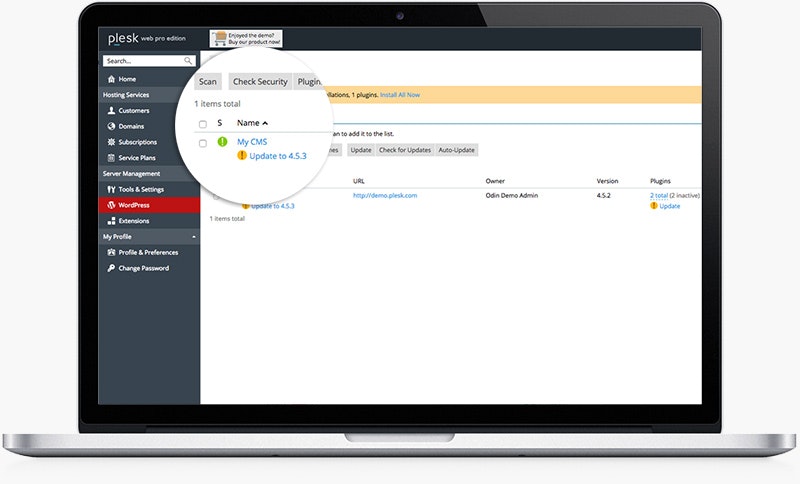Click orange warning icon beside Update to 4.5.3
This screenshot has height=484, width=800.
coord(242,155)
